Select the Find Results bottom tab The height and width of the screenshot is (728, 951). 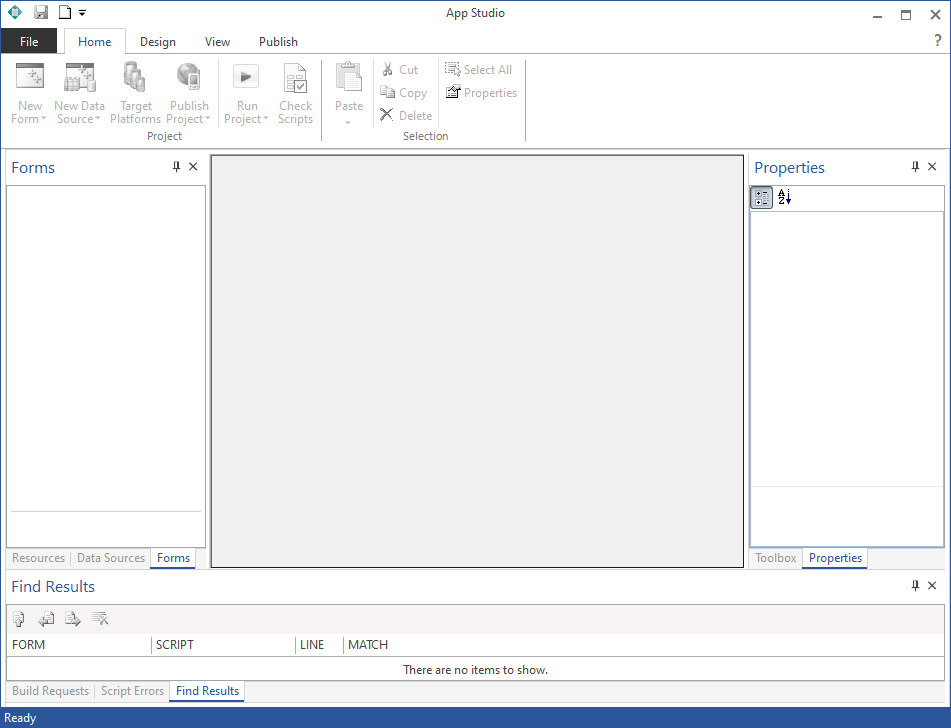pyautogui.click(x=207, y=690)
